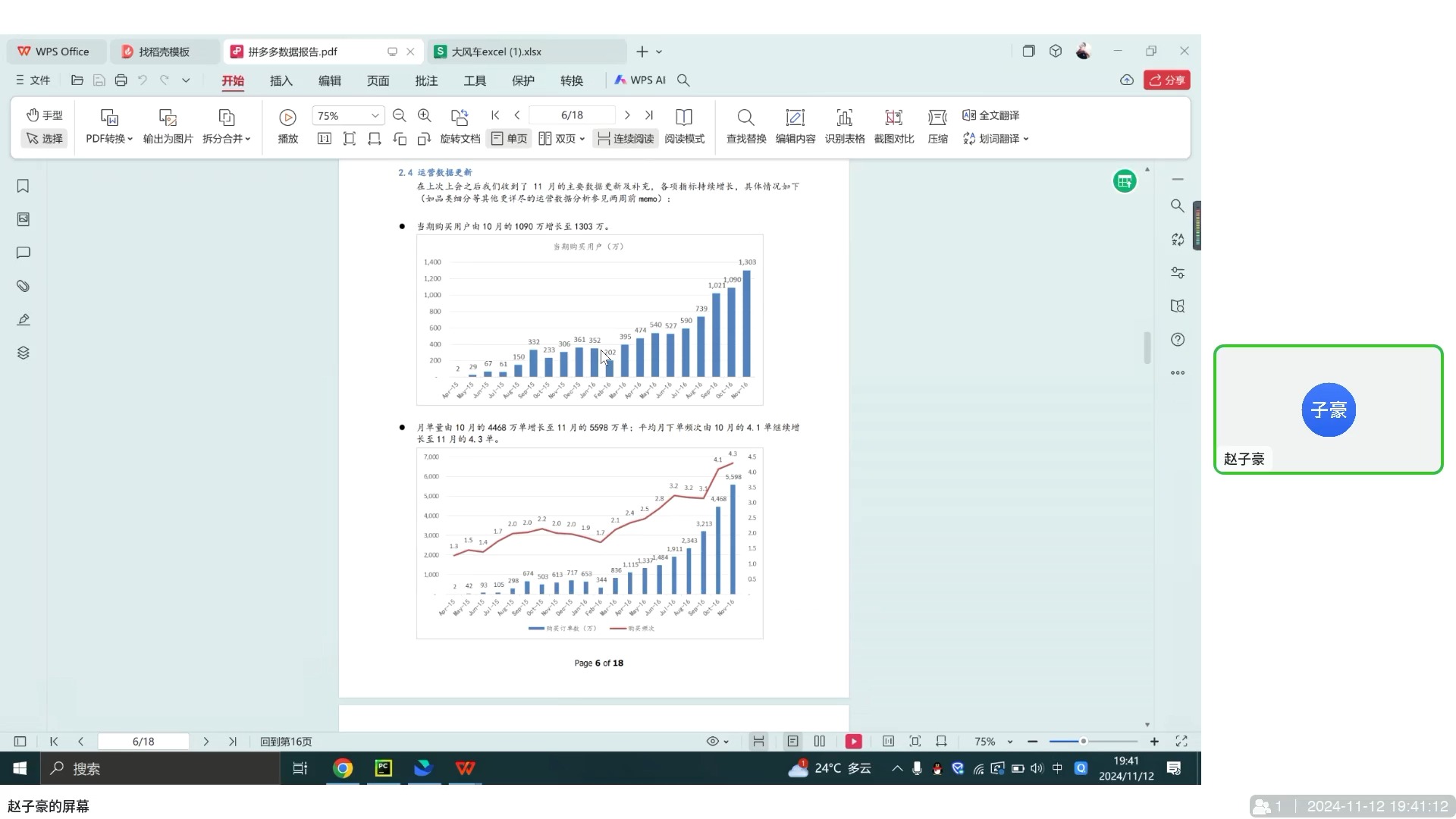The width and height of the screenshot is (1456, 819).
Task: Toggle 连续阅读 continuous reading mode
Action: (x=624, y=138)
